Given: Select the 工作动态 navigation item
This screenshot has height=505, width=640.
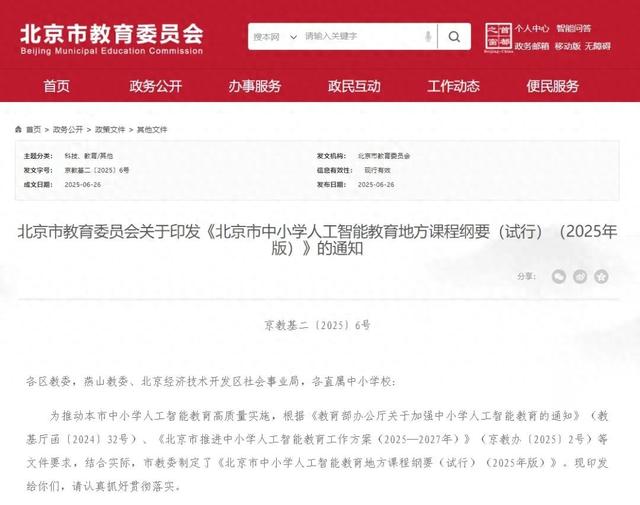Looking at the screenshot, I should click(453, 86).
